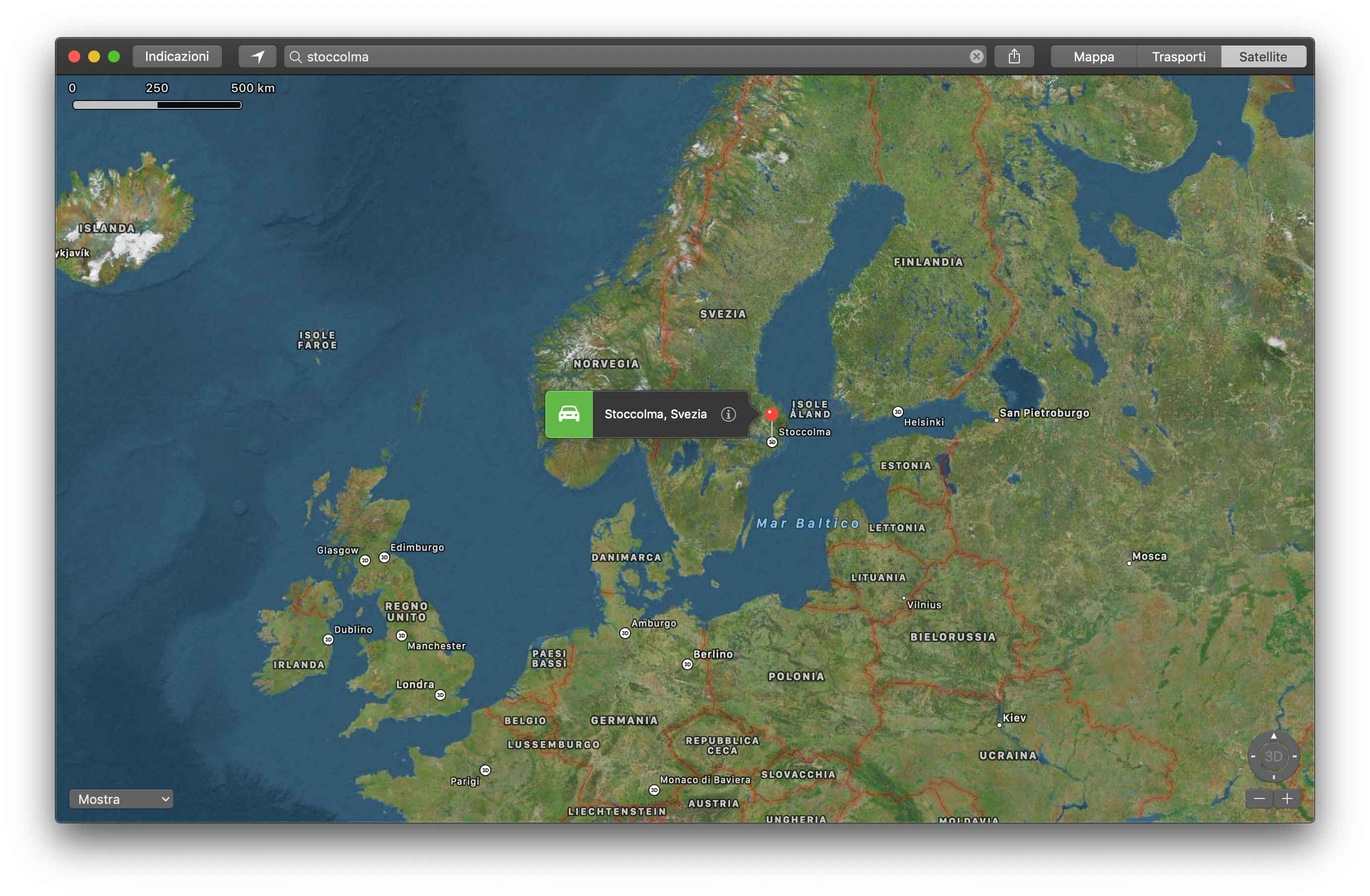Screen dimensions: 1370x896
Task: Zoom out with the minus button
Action: point(1259,799)
